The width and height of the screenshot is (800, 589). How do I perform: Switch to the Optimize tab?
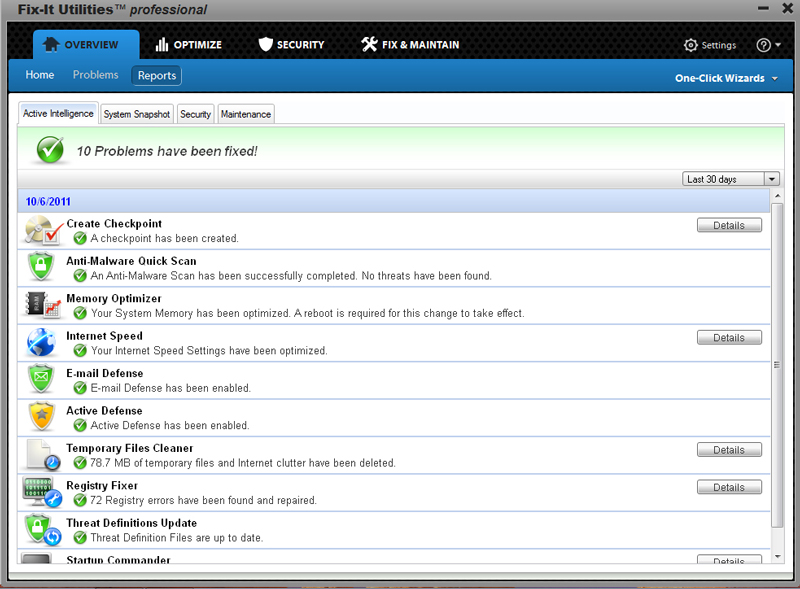[189, 45]
